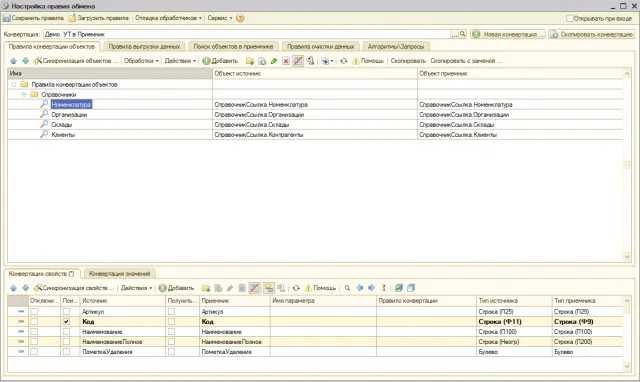Image resolution: width=640 pixels, height=382 pixels.
Task: Click the green pencil edit icon in object rules toolbar
Action: (x=273, y=61)
